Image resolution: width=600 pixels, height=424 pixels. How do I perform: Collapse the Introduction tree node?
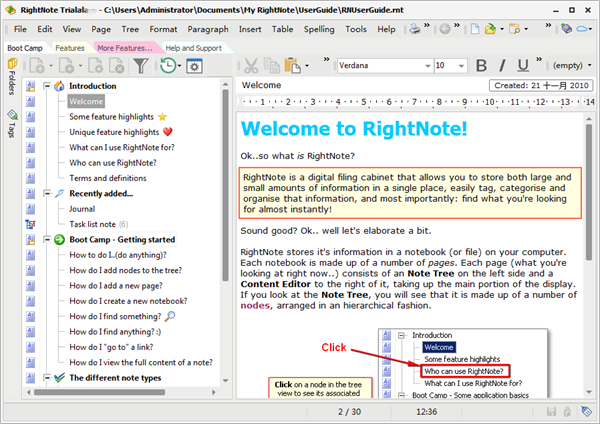click(x=47, y=86)
